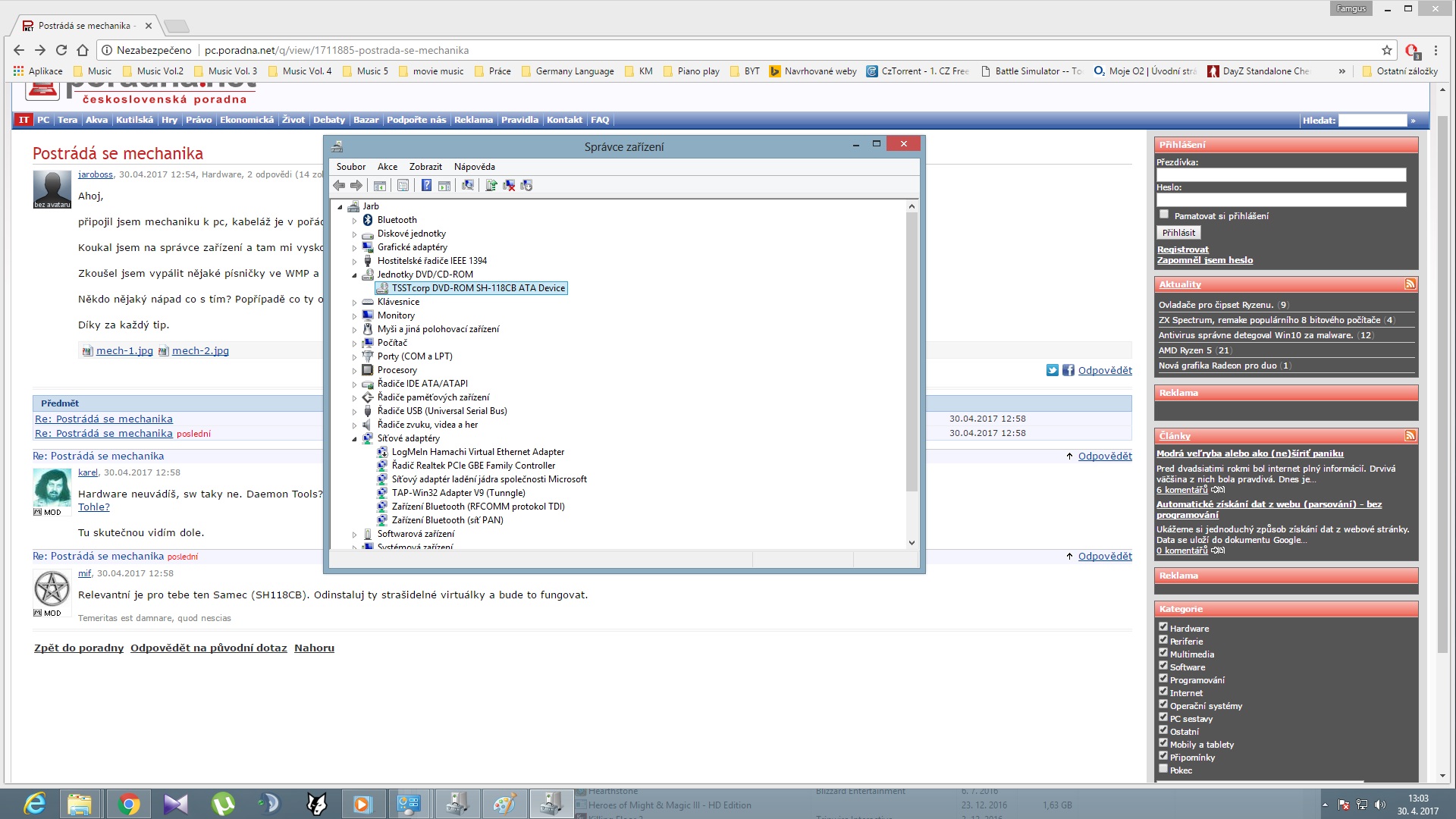Click the uninstall device icon with red X
Screen dimensions: 1456x819
tap(509, 186)
